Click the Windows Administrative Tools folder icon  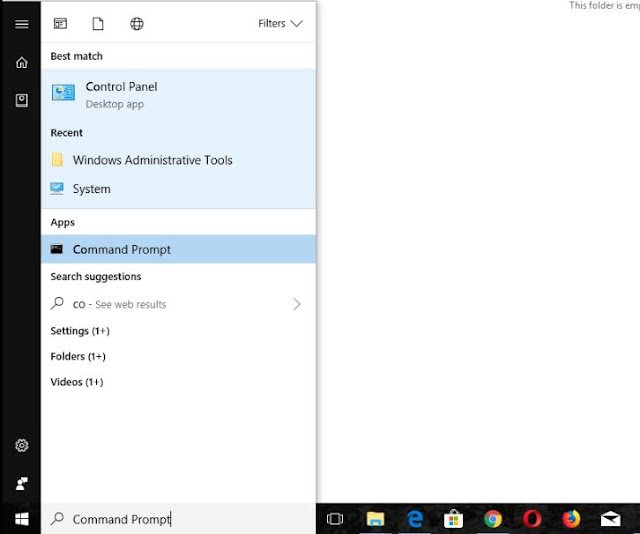point(57,160)
